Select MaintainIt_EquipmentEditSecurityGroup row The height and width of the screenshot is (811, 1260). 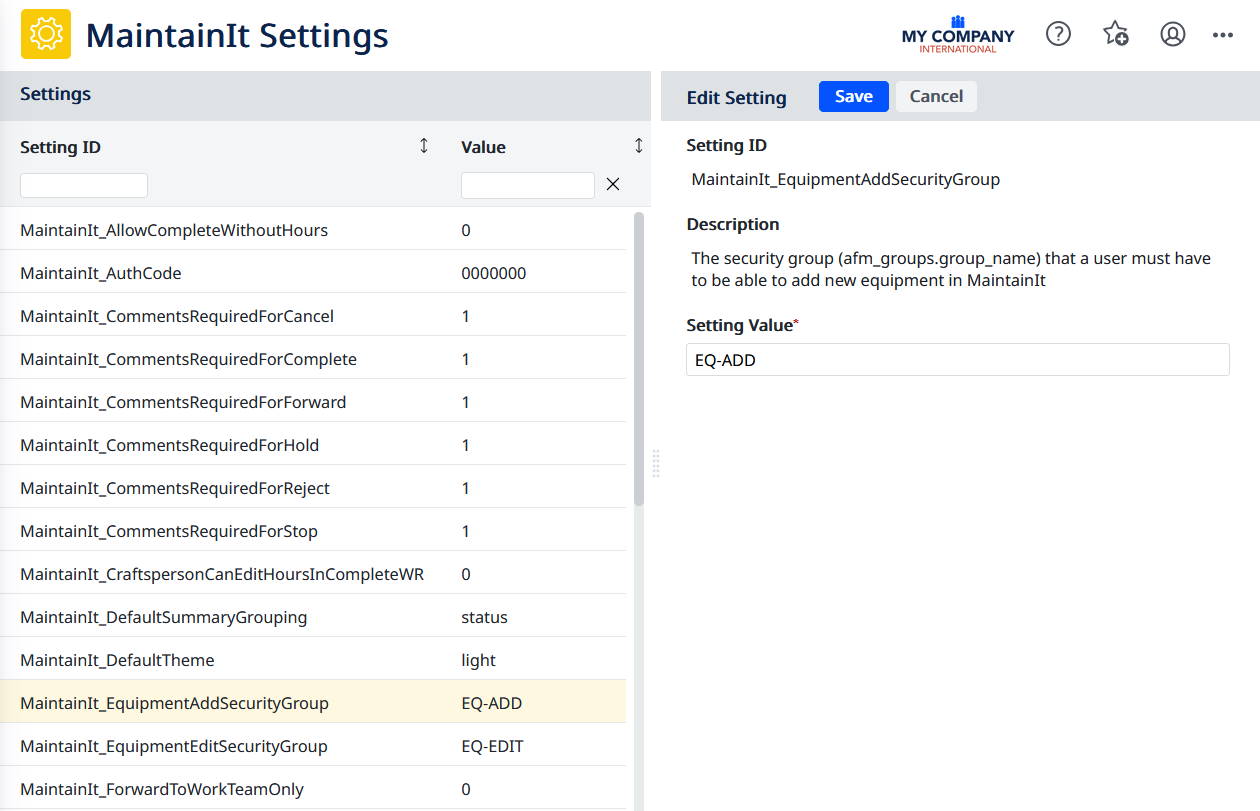pos(173,746)
